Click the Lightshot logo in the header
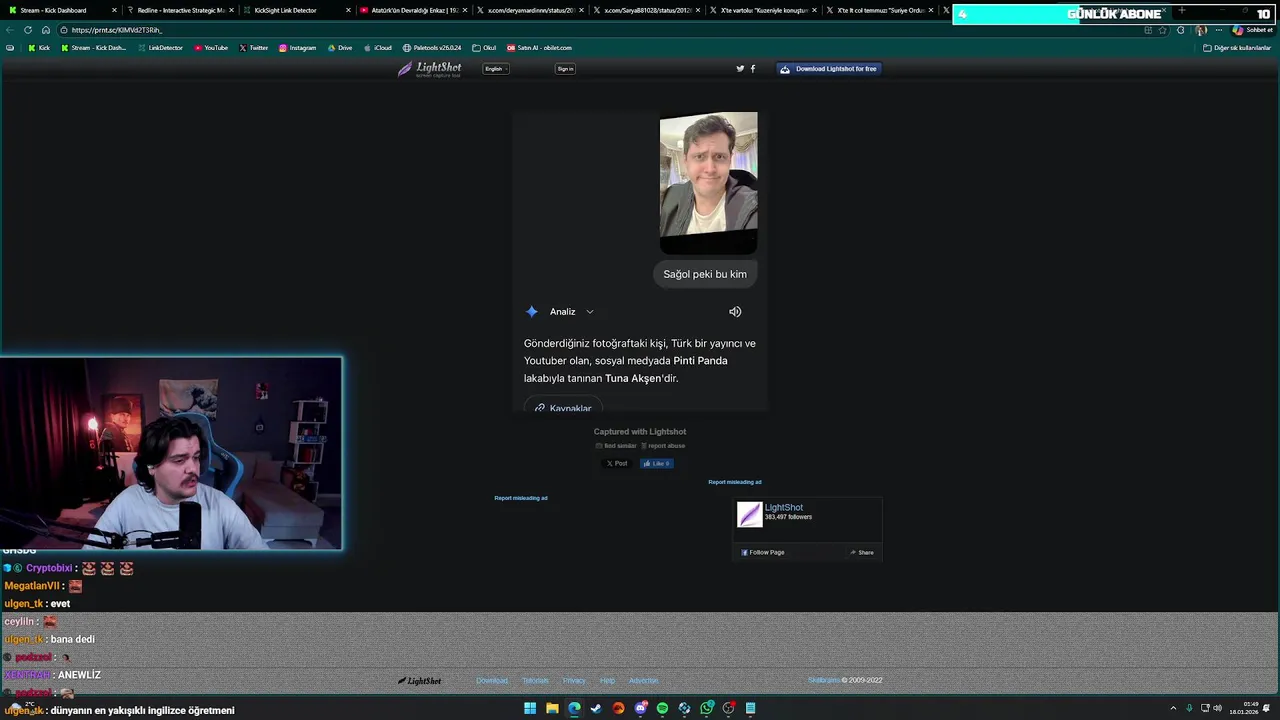1280x720 pixels. coord(430,69)
